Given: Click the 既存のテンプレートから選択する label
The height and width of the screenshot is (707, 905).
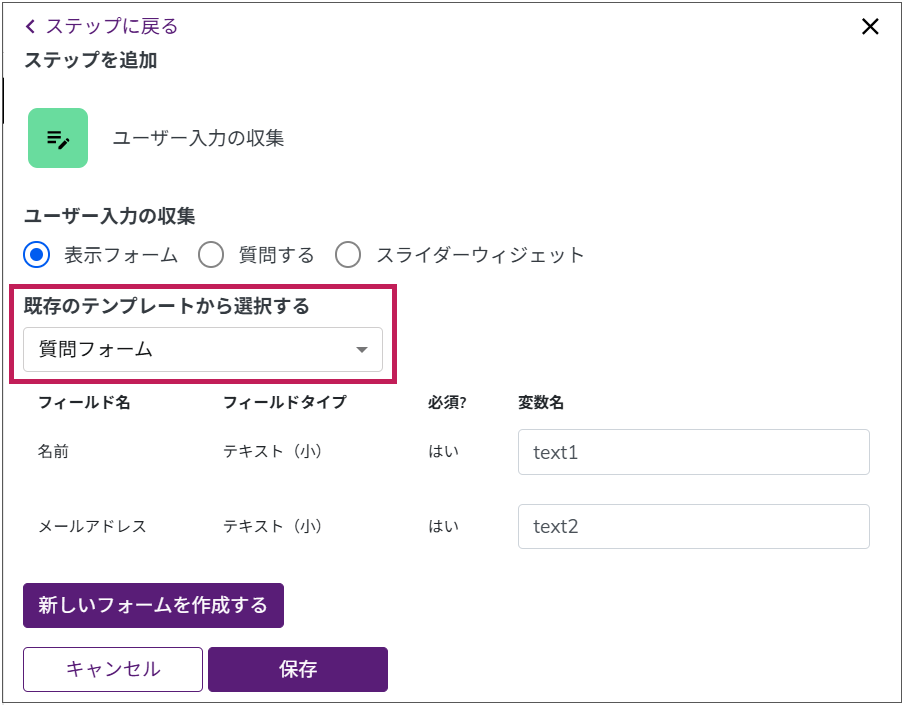Looking at the screenshot, I should pos(166,306).
